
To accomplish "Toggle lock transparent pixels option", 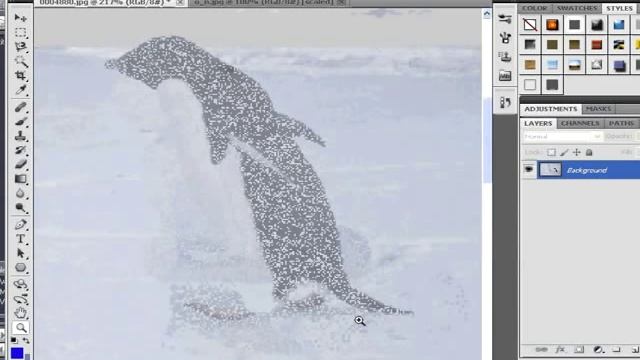I will pos(551,153).
